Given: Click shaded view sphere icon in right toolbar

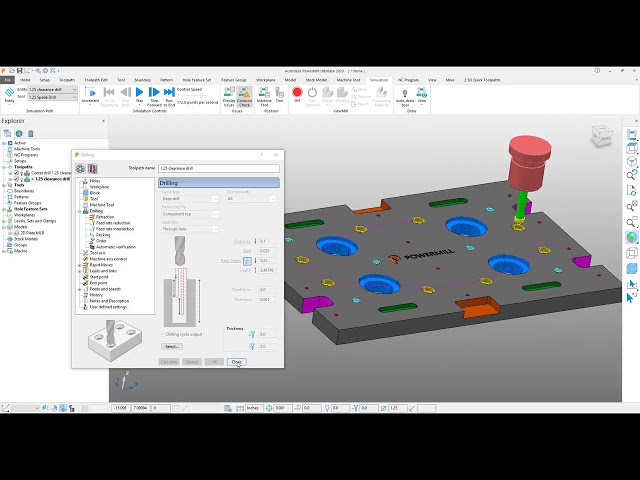Looking at the screenshot, I should 631,237.
